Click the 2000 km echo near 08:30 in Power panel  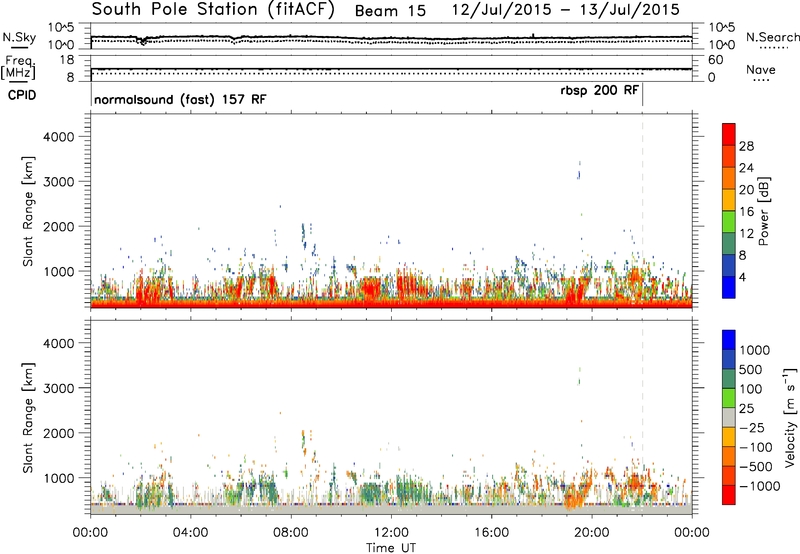(x=304, y=235)
